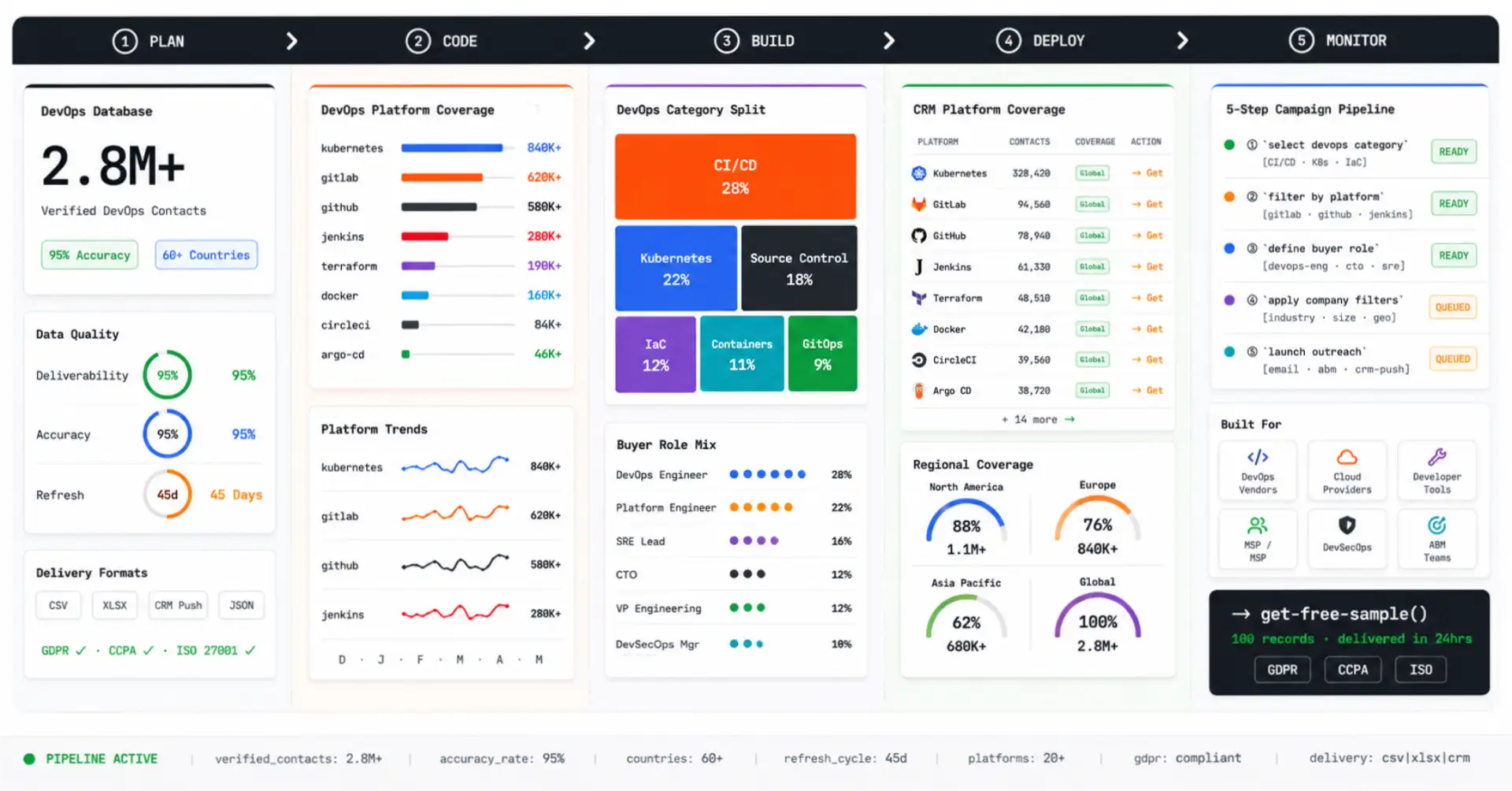Click the CircleCI logo icon
Screen dimensions: 1512x791
918,360
